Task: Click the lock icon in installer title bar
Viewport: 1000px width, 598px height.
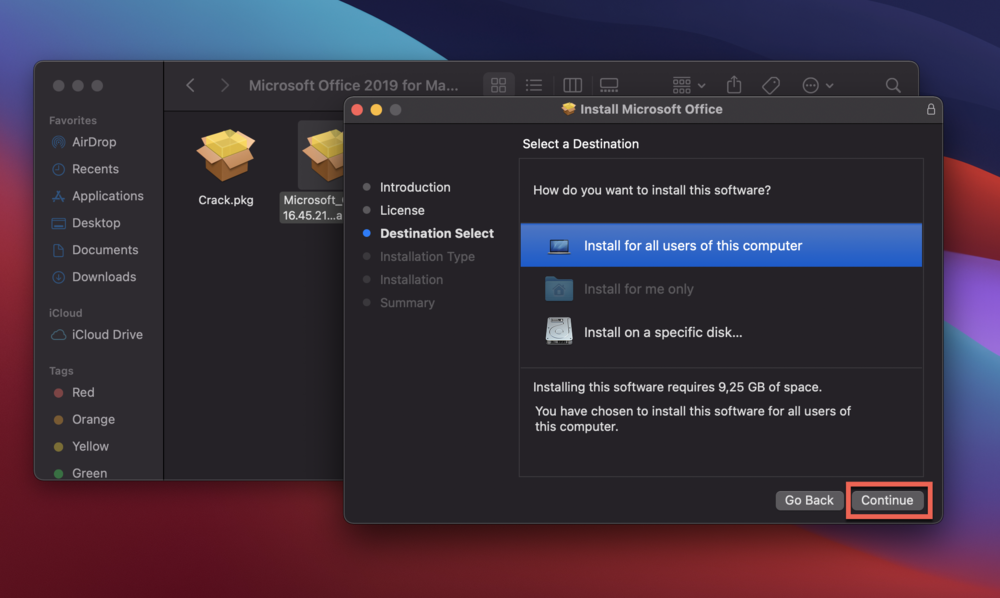Action: pyautogui.click(x=931, y=110)
